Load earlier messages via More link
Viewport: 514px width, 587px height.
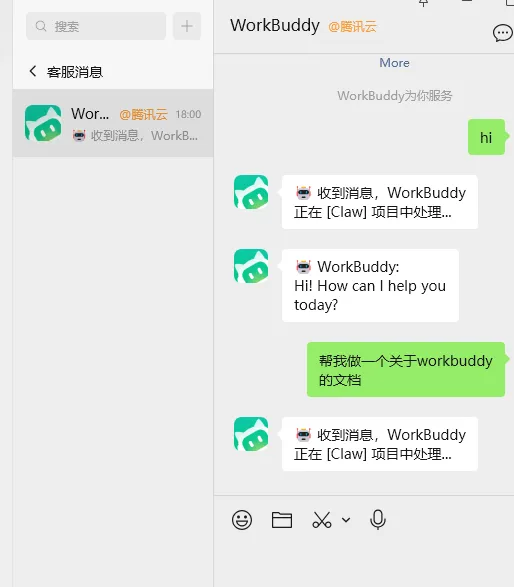(x=394, y=63)
